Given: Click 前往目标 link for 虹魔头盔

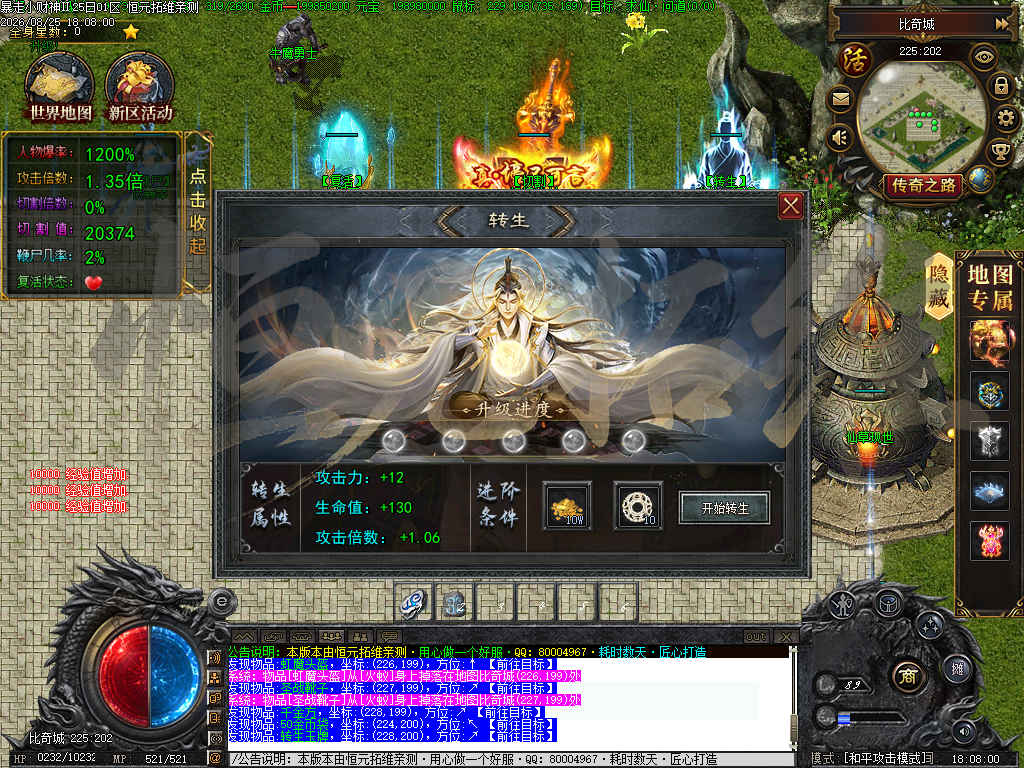Looking at the screenshot, I should [x=521, y=665].
